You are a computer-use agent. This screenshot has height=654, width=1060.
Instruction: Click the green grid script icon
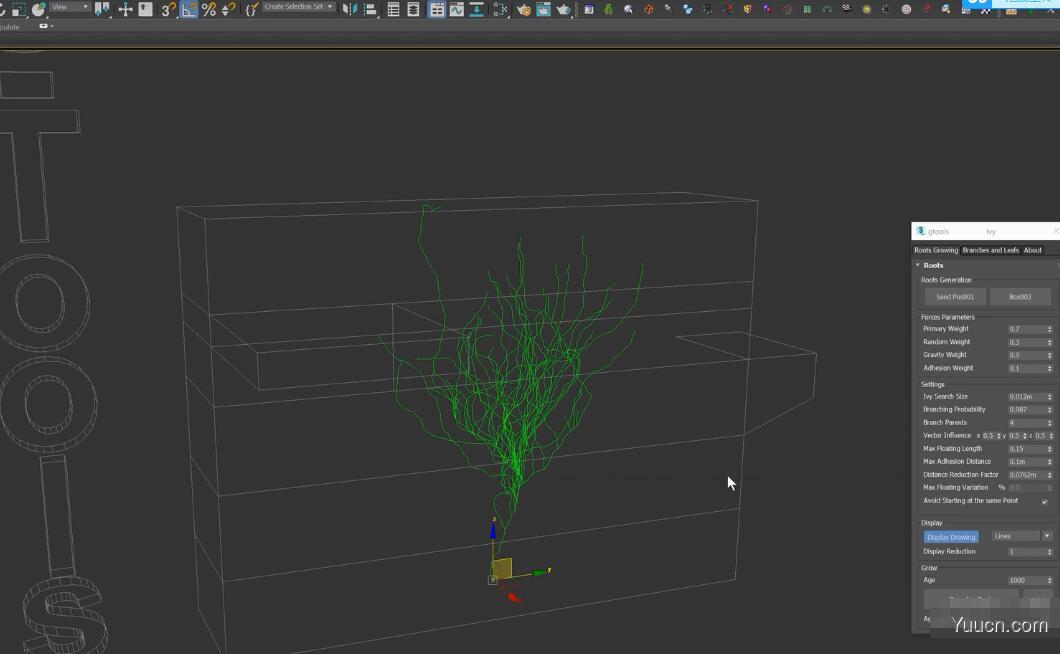(x=807, y=9)
